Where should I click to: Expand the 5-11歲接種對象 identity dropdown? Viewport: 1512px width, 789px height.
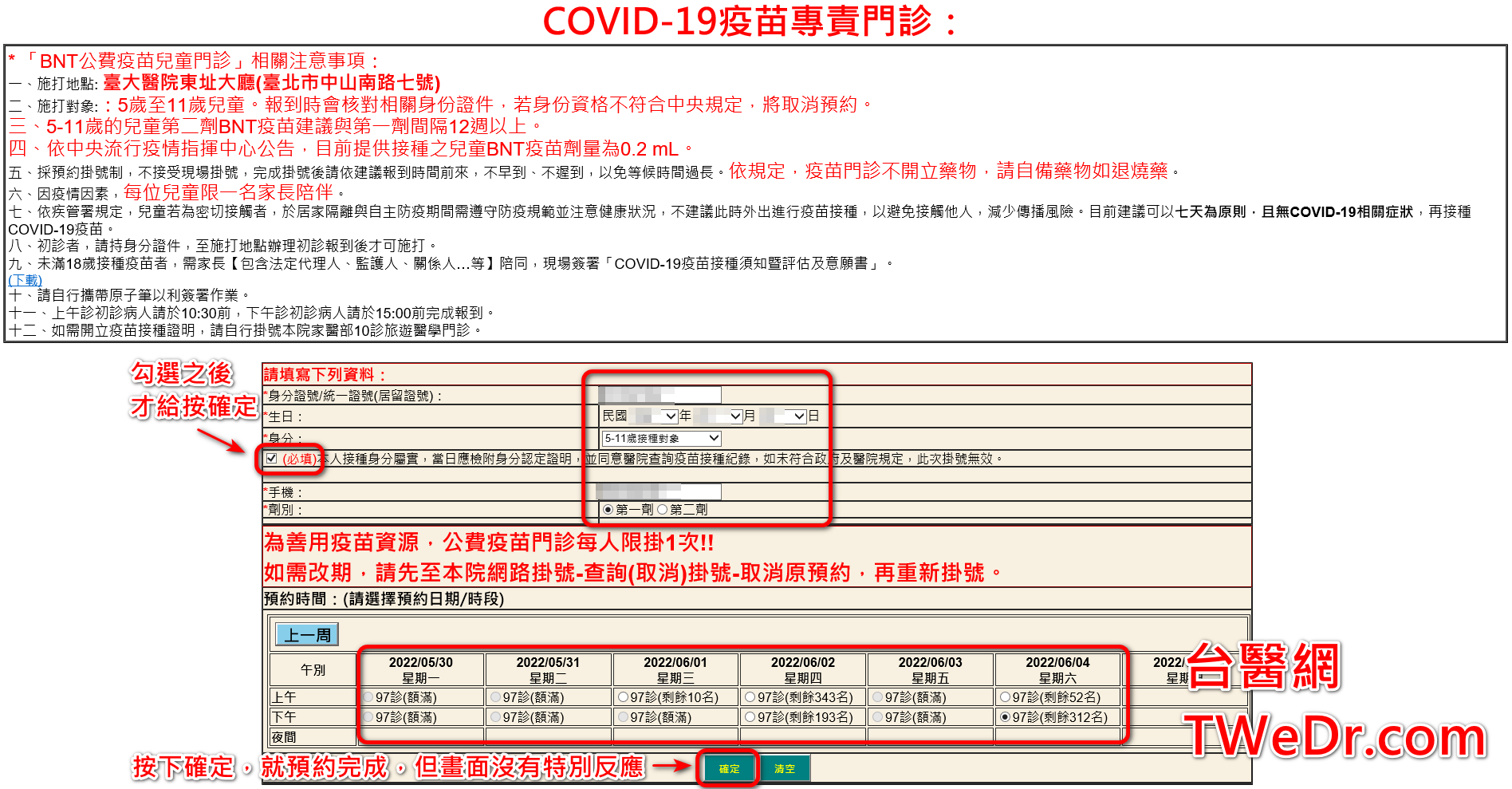(661, 439)
